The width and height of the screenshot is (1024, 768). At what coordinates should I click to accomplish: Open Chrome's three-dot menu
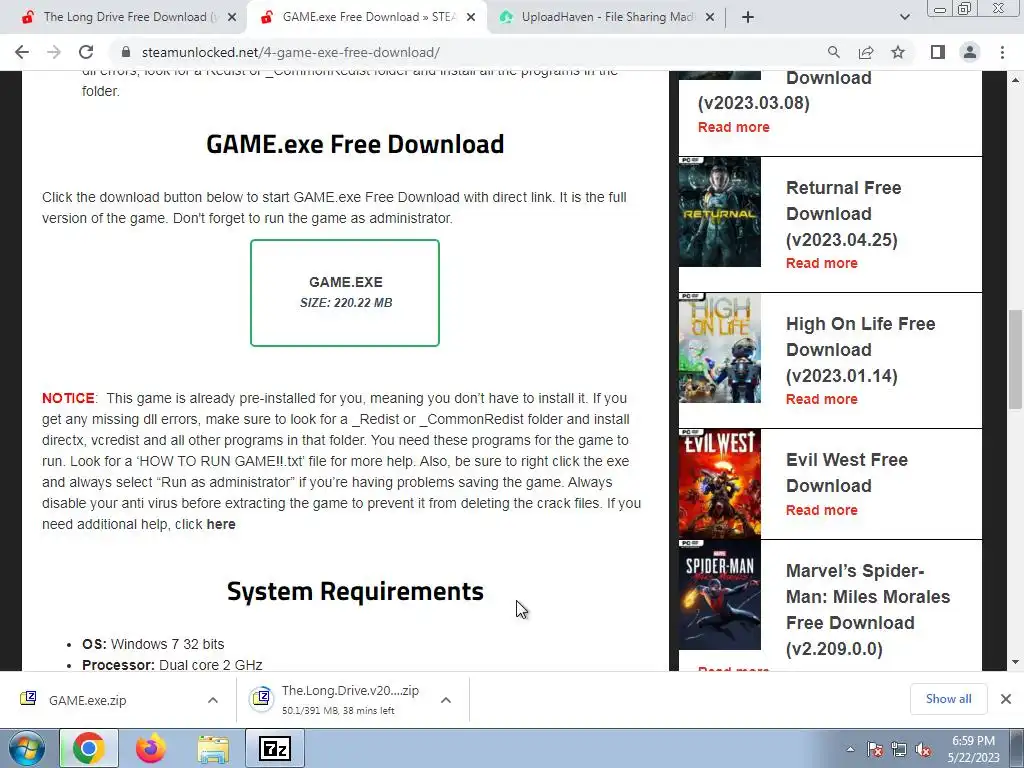click(x=1002, y=52)
